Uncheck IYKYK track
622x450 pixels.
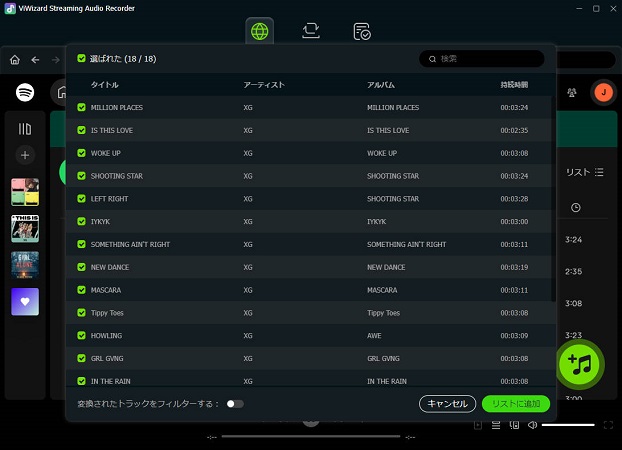pyautogui.click(x=81, y=221)
